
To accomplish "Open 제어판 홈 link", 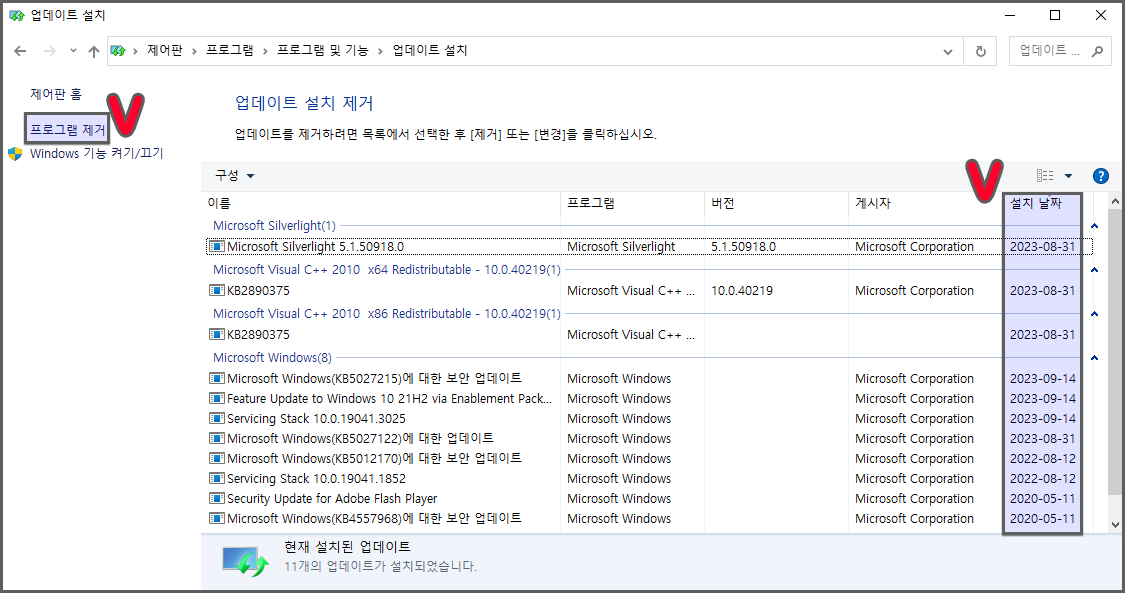I will coord(56,94).
